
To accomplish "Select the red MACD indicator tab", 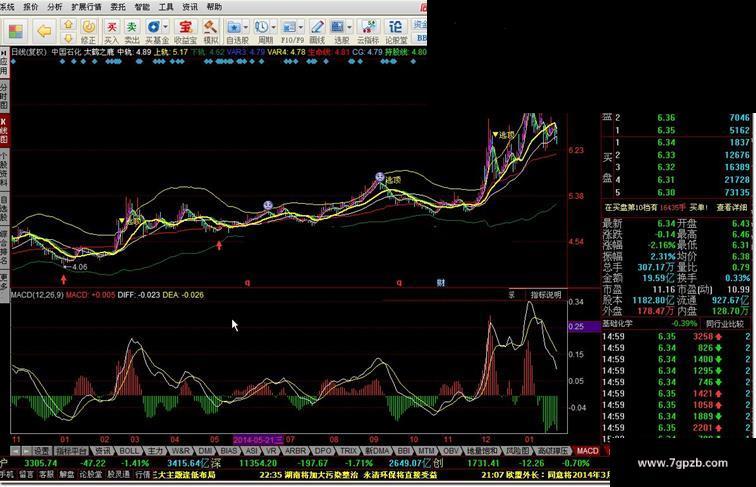I will pos(588,451).
